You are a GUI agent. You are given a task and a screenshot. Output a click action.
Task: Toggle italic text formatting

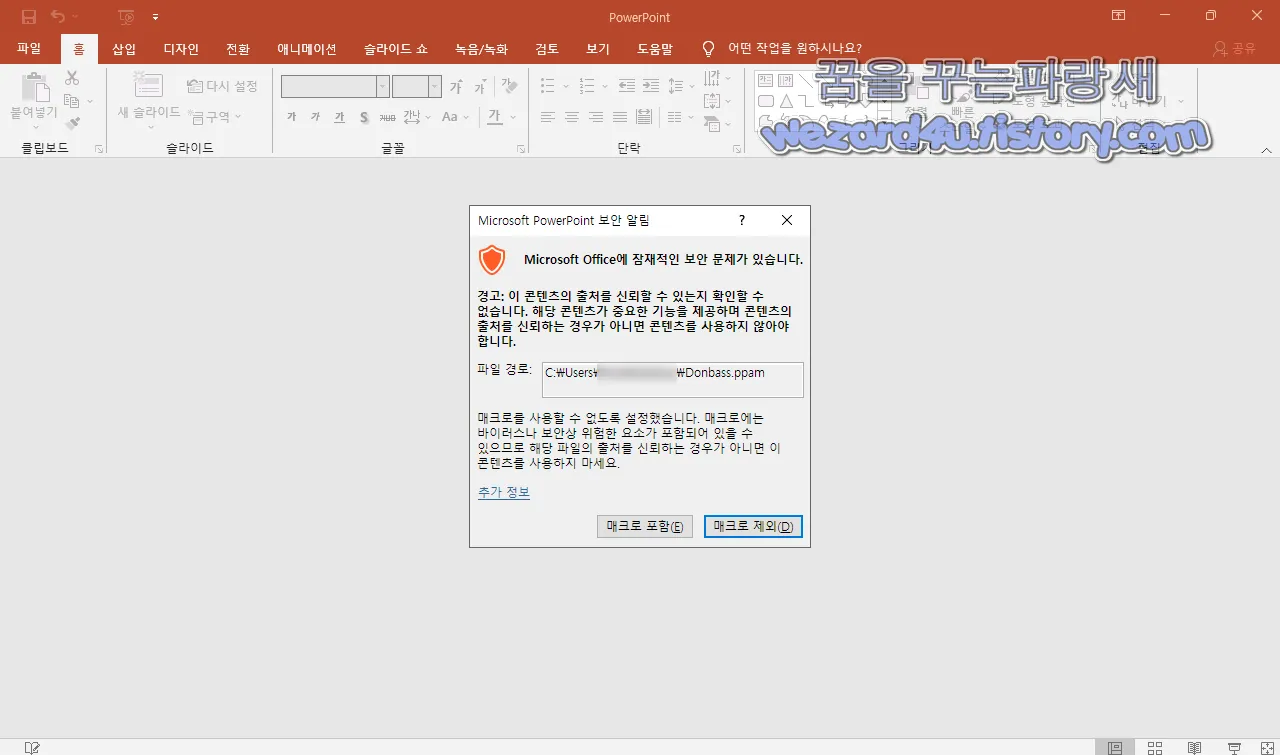point(315,117)
